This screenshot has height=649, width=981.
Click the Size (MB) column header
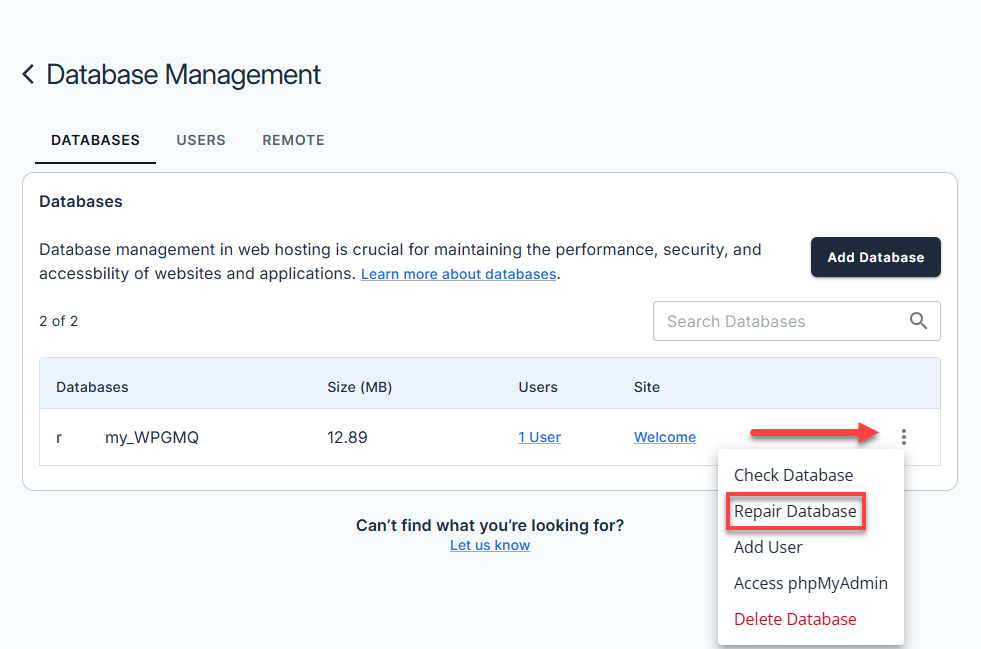tap(361, 387)
